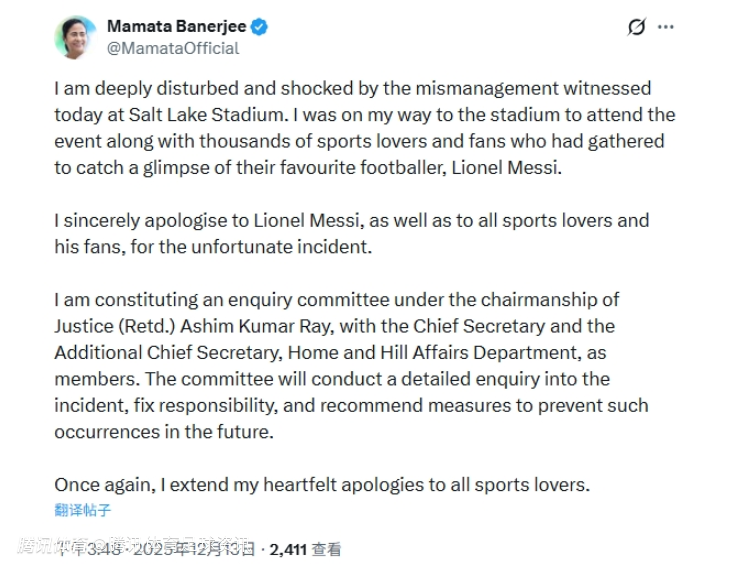The width and height of the screenshot is (740, 569).
Task: Click the 'Once again, I extend' closing sentence
Action: [x=322, y=484]
